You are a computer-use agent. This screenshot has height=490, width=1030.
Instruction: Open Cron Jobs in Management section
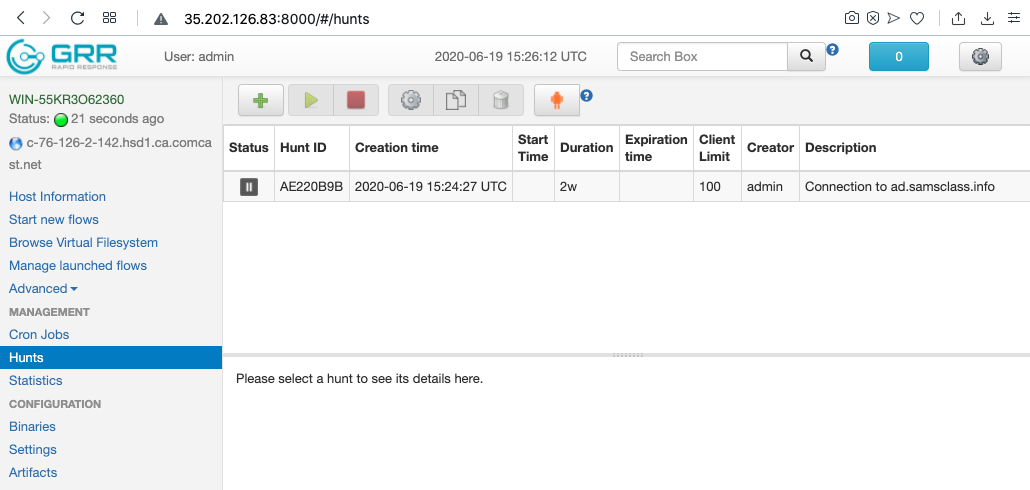click(39, 334)
